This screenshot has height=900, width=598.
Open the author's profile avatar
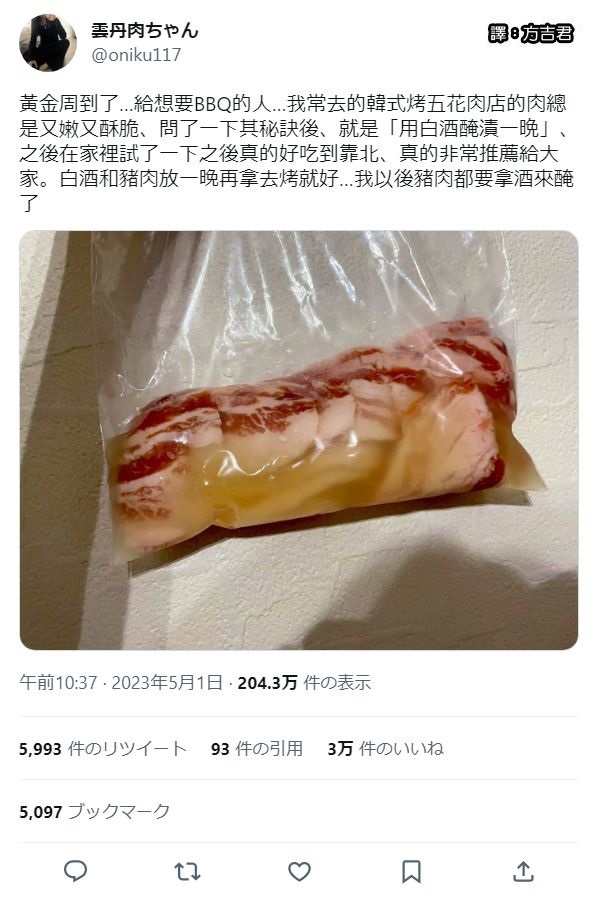pos(48,43)
